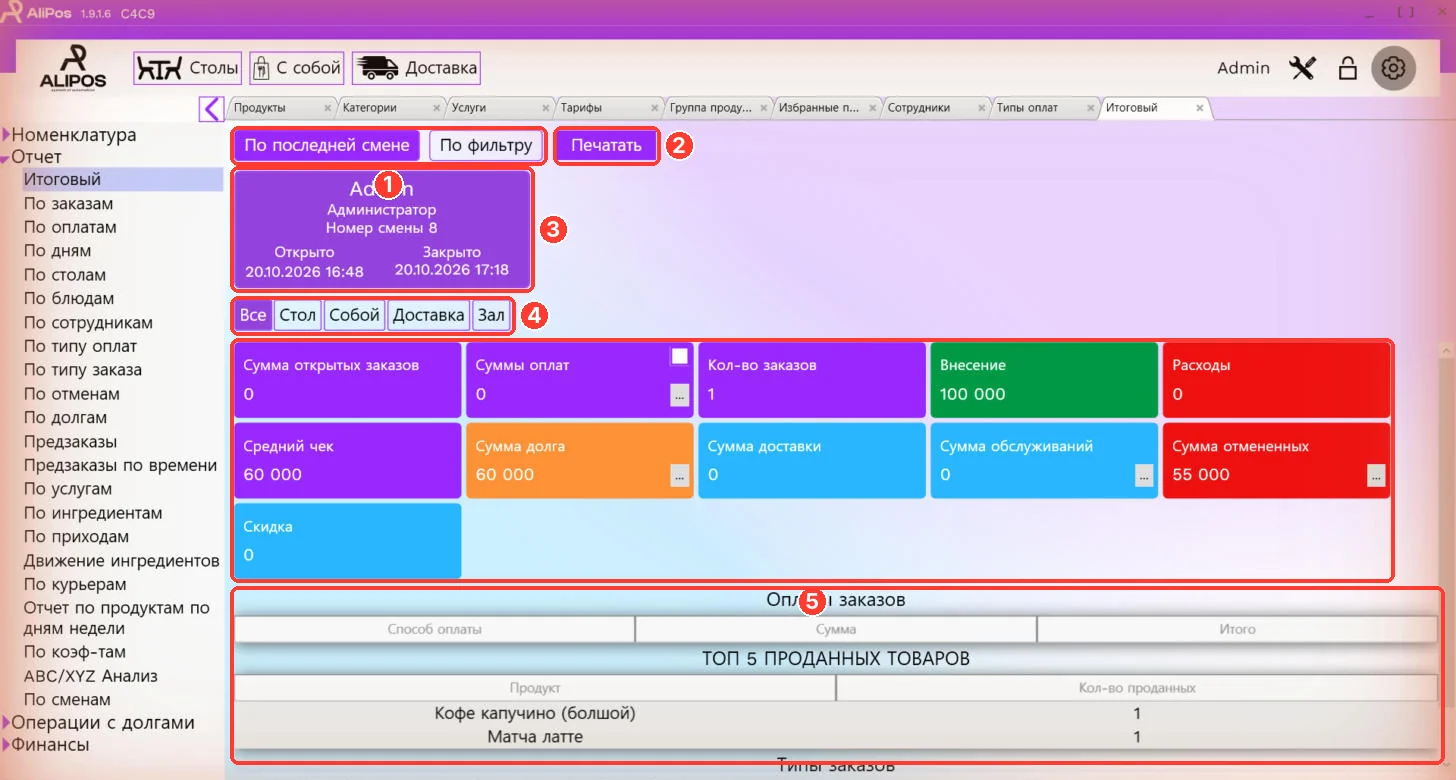Filter orders by Все
The height and width of the screenshot is (780, 1456).
pos(253,315)
